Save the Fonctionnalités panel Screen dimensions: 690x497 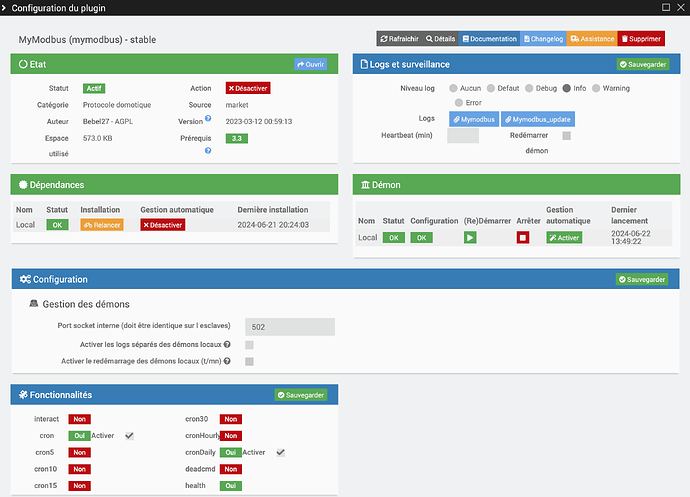point(301,395)
